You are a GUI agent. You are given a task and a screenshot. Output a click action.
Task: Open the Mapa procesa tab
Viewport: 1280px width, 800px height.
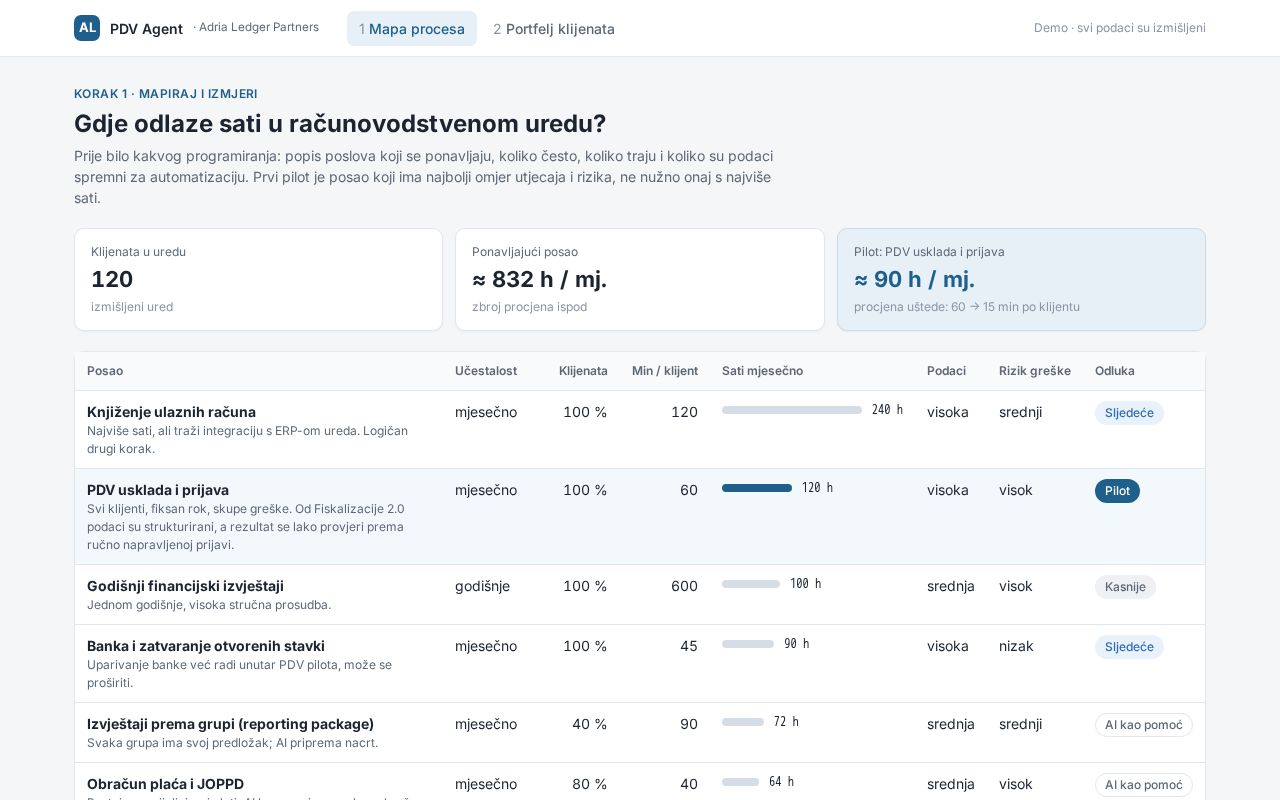pyautogui.click(x=412, y=29)
